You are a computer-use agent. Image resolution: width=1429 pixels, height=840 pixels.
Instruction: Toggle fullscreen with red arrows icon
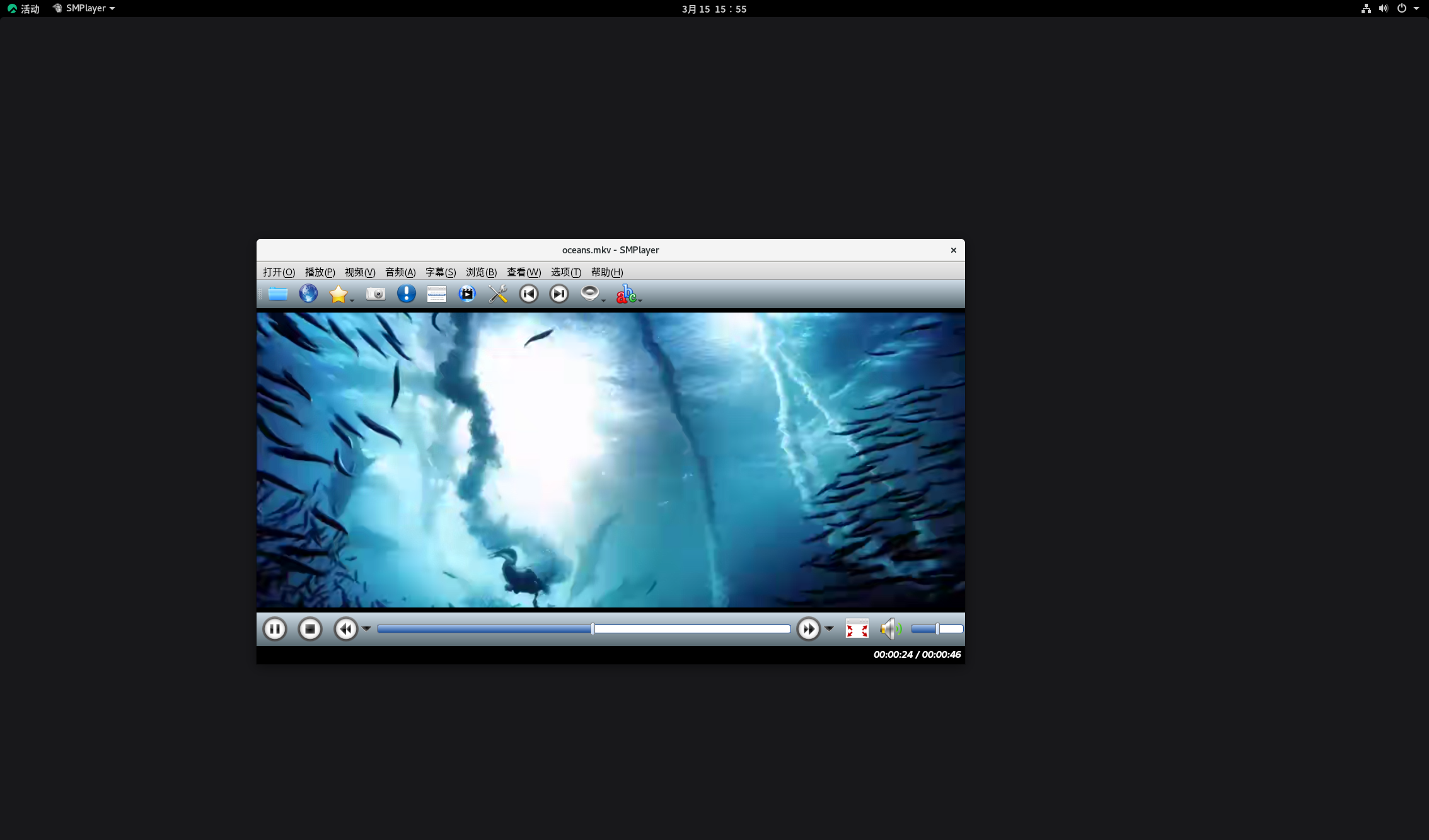tap(857, 629)
